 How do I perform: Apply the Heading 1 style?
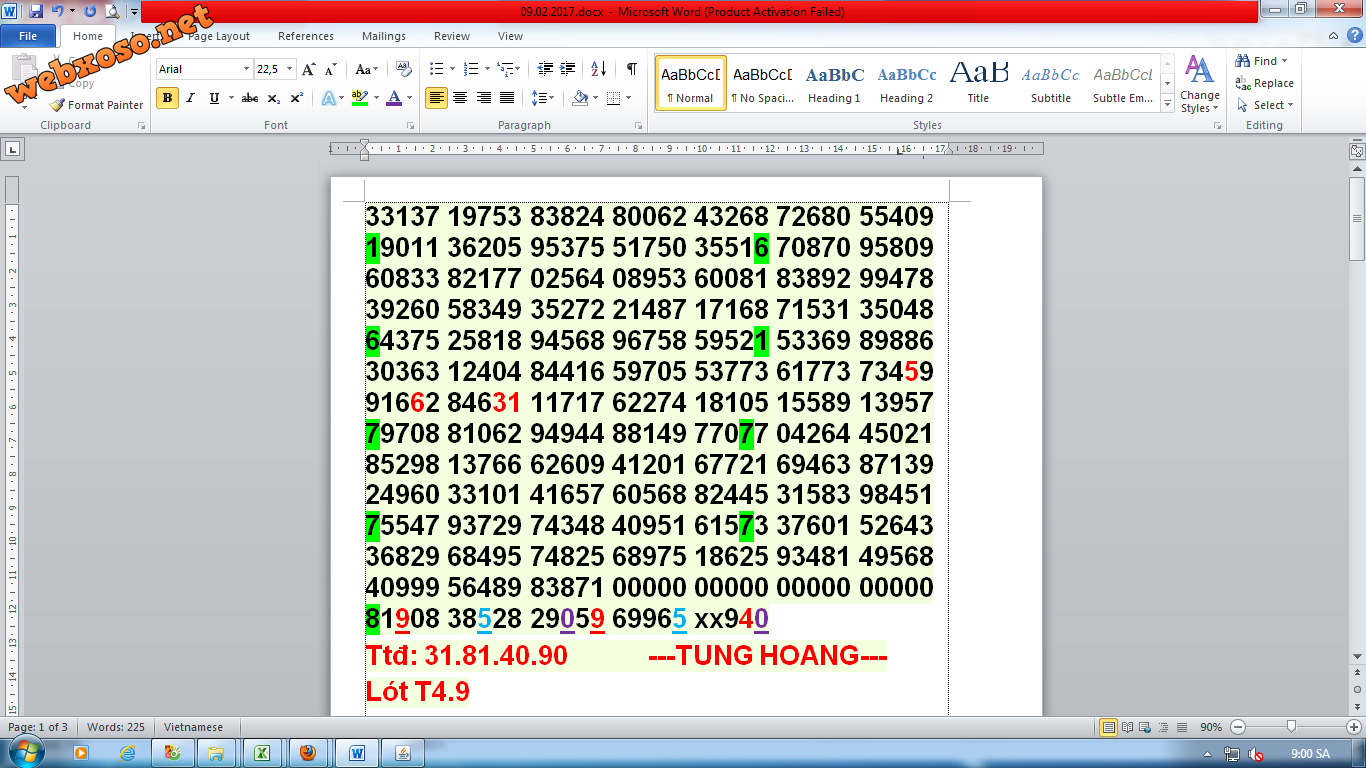[x=835, y=83]
